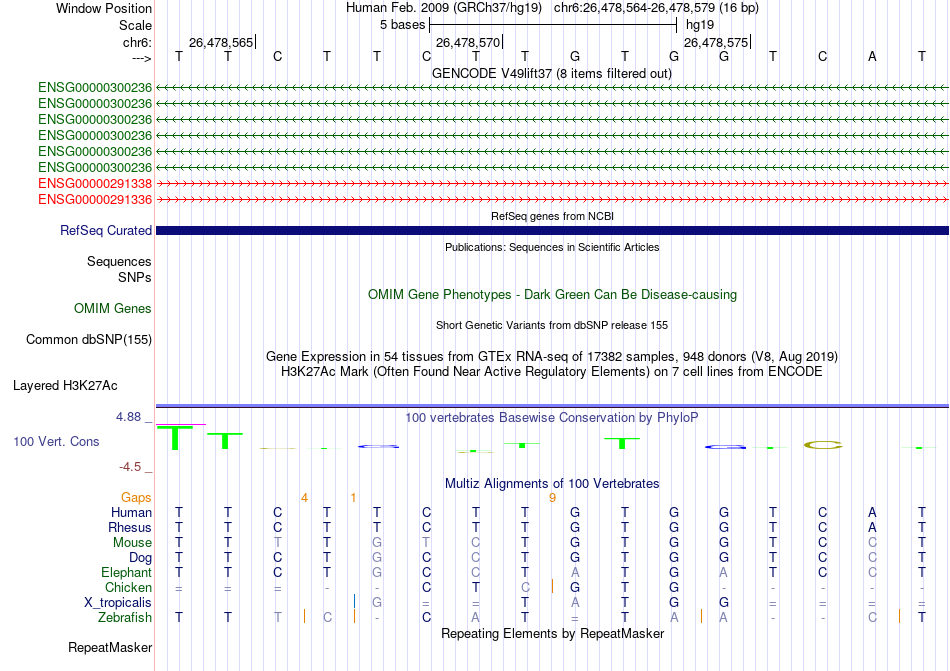Select the Elephant alignment row label
Image resolution: width=950 pixels, height=671 pixels.
127,572
